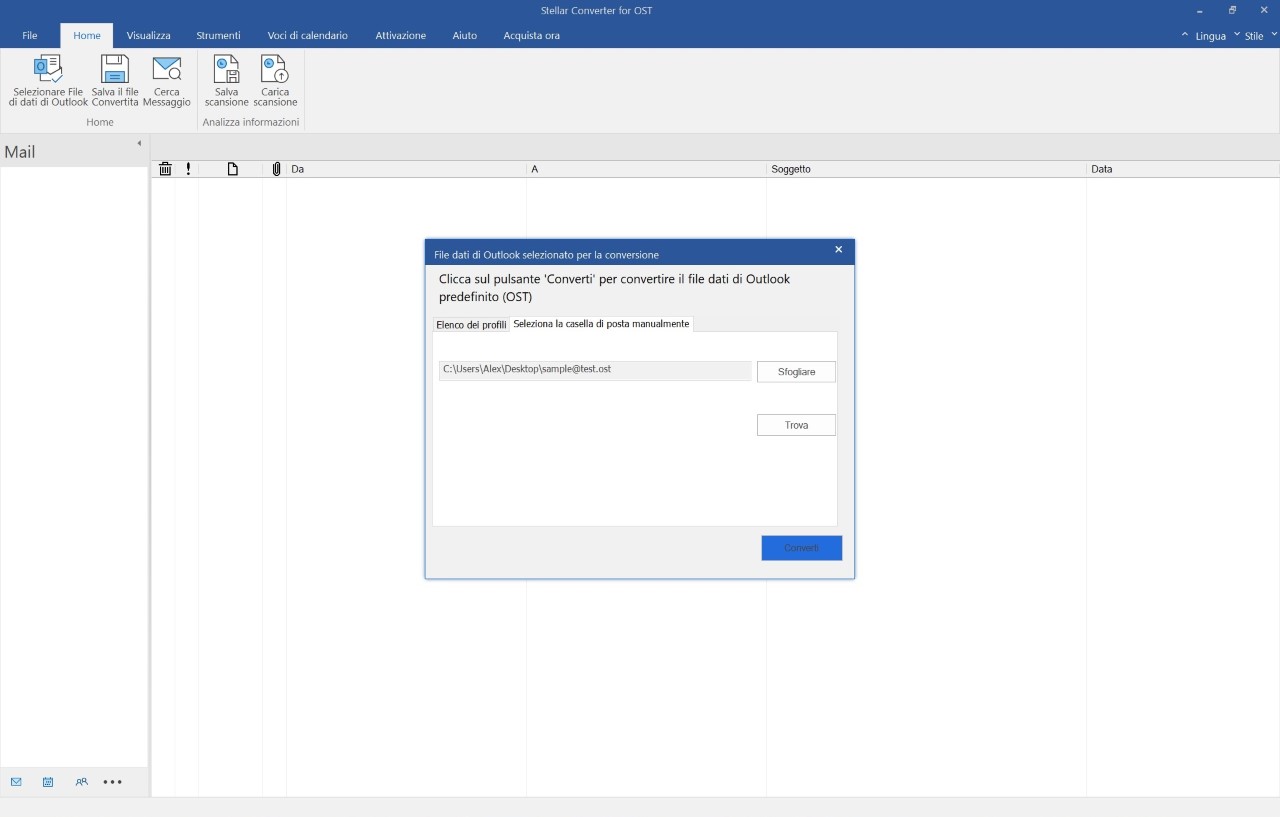Click the importance exclamation column icon
The image size is (1280, 817).
point(188,169)
